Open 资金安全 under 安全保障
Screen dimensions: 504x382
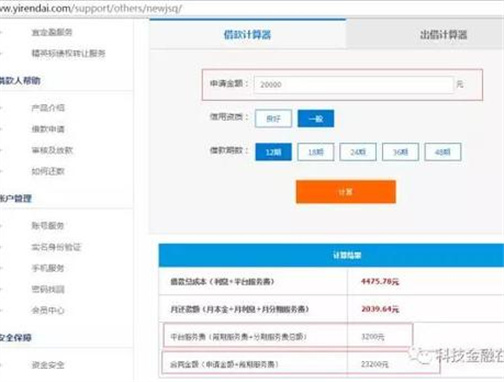point(48,365)
